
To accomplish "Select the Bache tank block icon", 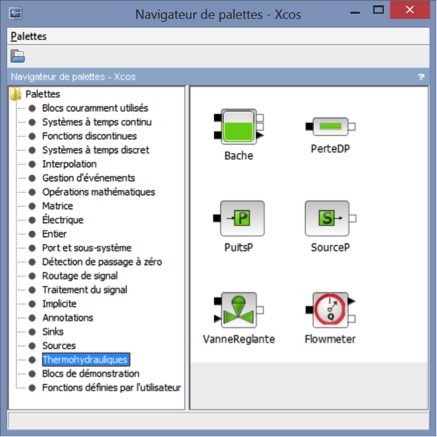I will point(239,127).
